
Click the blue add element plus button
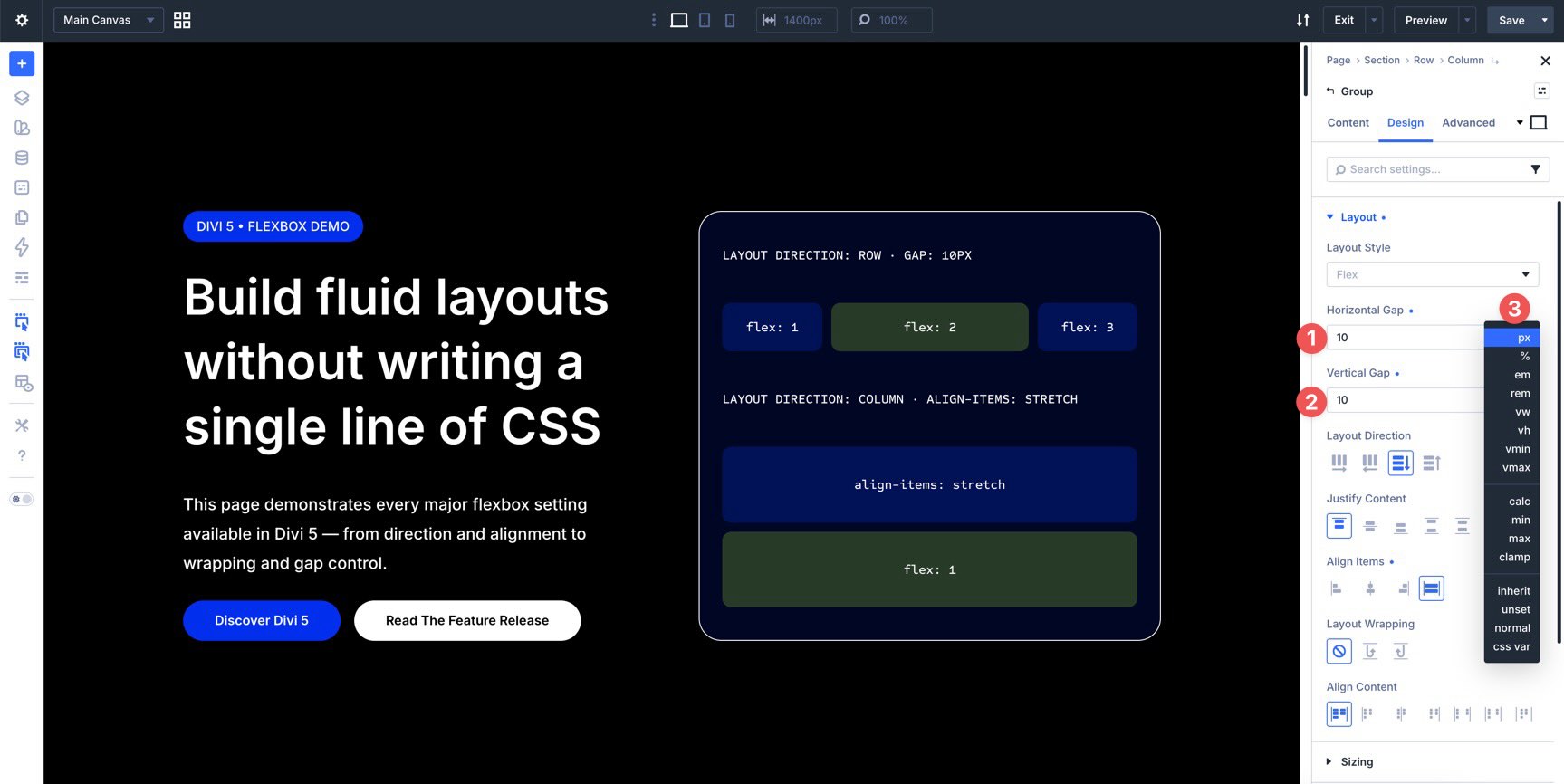22,63
